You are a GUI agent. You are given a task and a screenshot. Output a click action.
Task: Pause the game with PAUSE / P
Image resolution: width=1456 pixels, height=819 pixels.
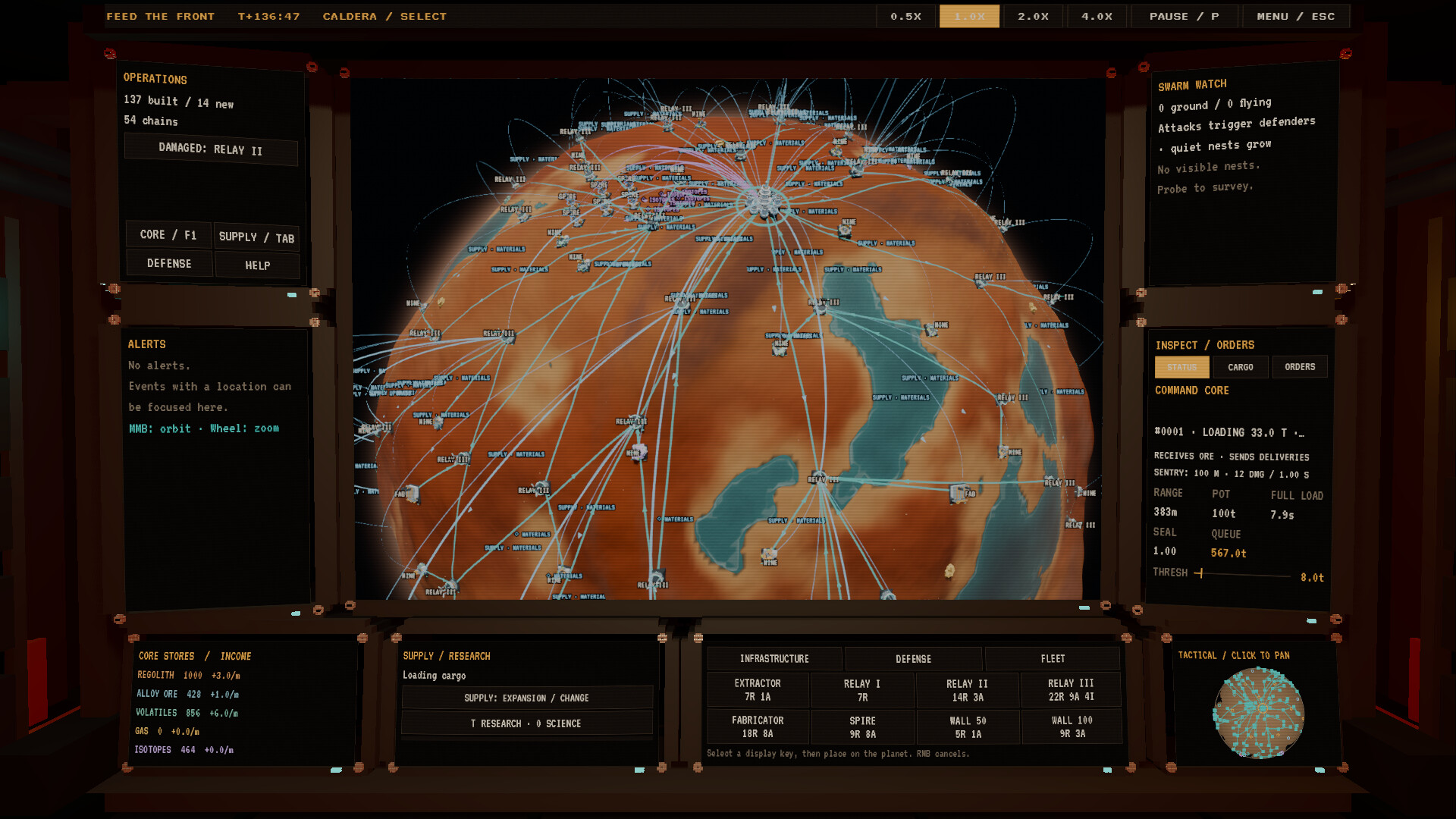tap(1184, 16)
